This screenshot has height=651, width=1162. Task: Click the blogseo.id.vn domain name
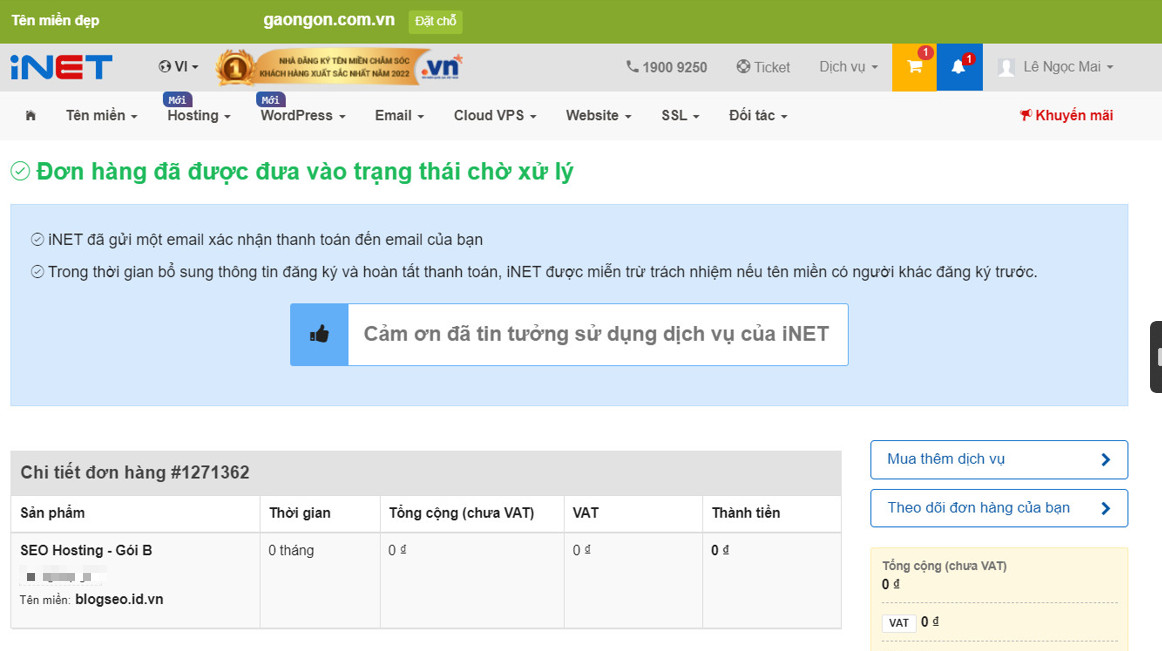click(119, 599)
